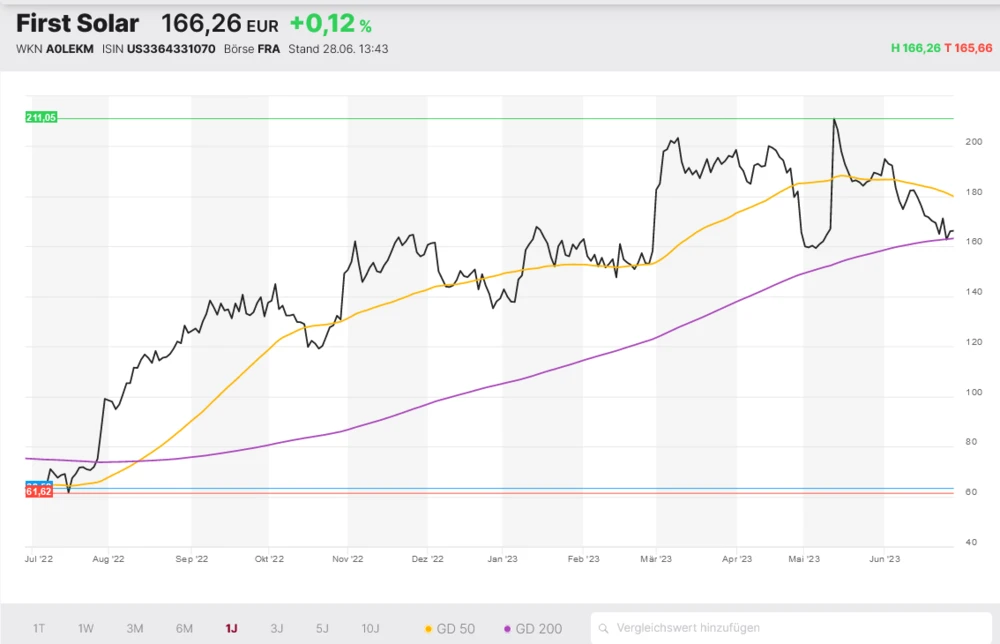Click the purple GD 200 color dot
The width and height of the screenshot is (1000, 644).
click(508, 629)
